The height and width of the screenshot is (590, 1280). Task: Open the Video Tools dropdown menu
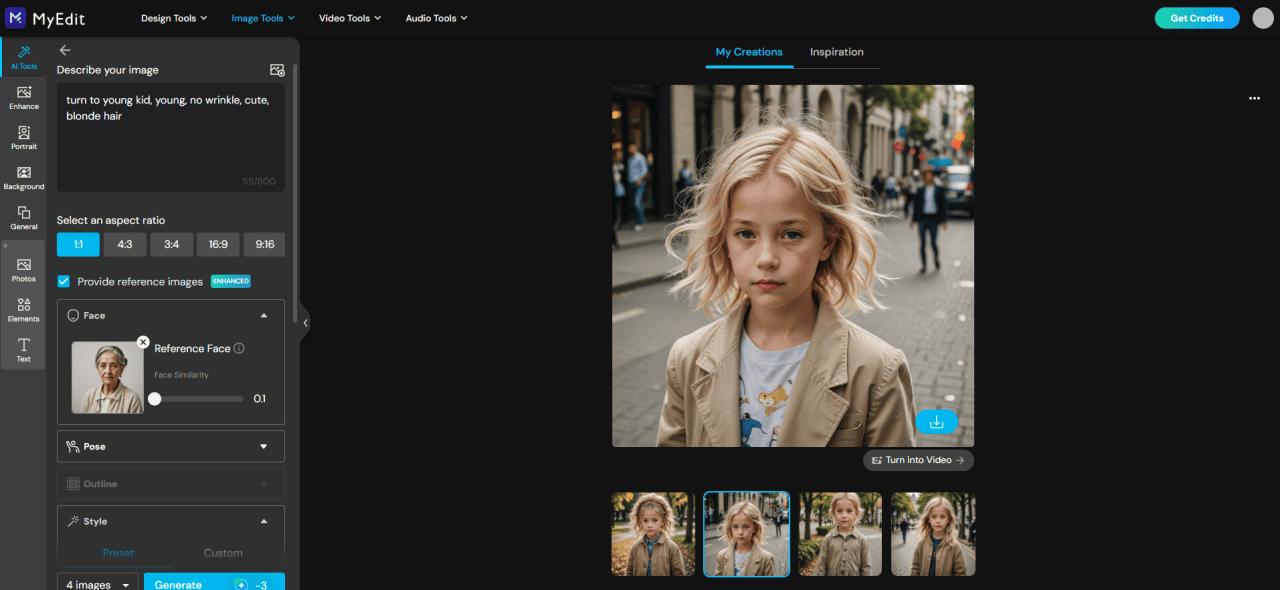[x=351, y=18]
